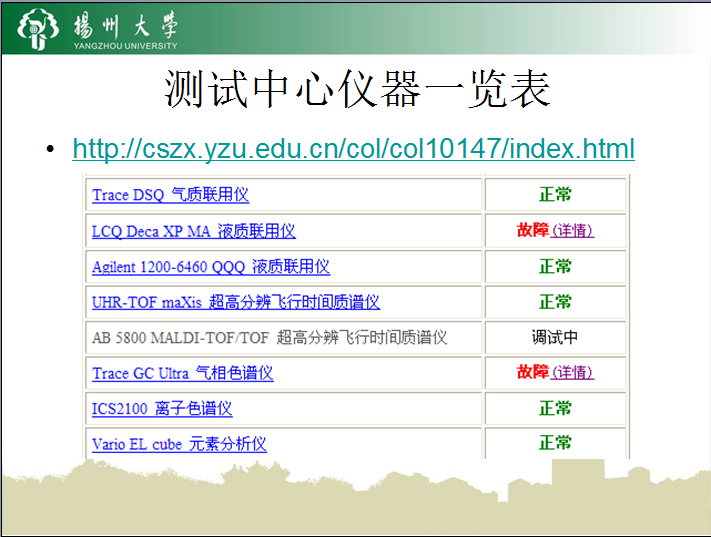
Task: Select AB 5800 MALDI-TOF/TOF row text
Action: [269, 337]
